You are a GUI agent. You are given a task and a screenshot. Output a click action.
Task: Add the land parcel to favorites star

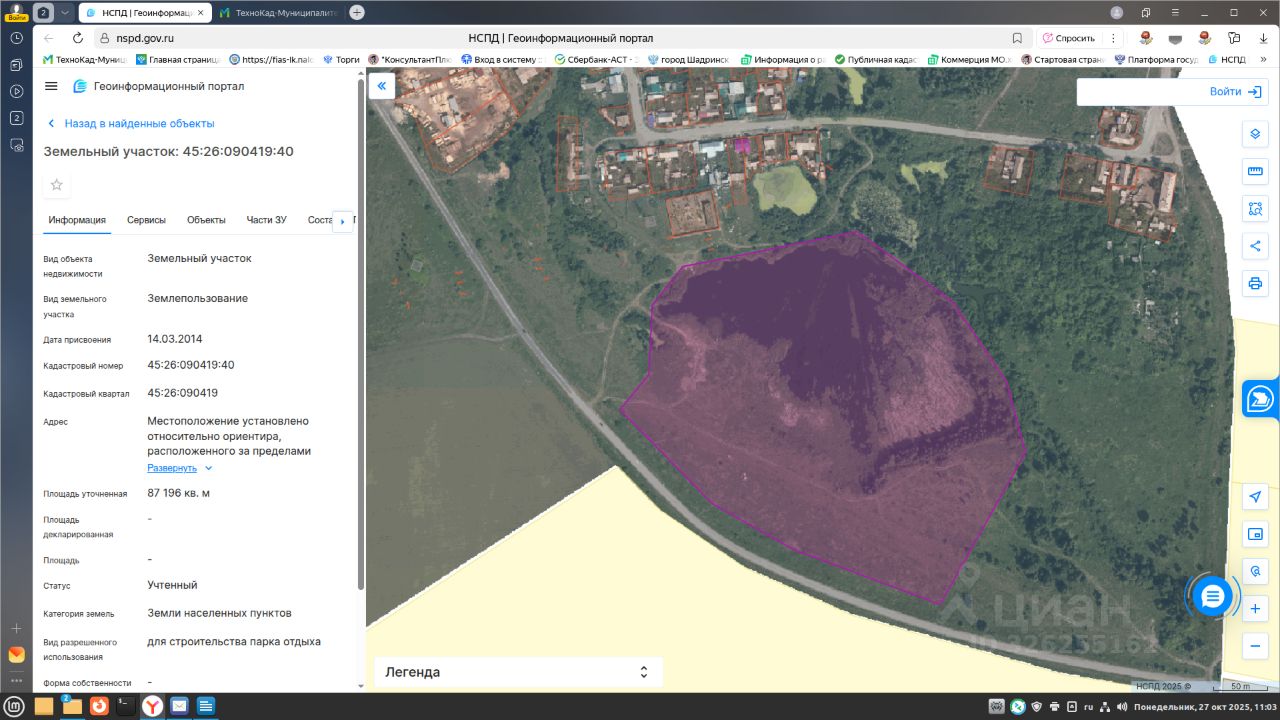coord(57,185)
